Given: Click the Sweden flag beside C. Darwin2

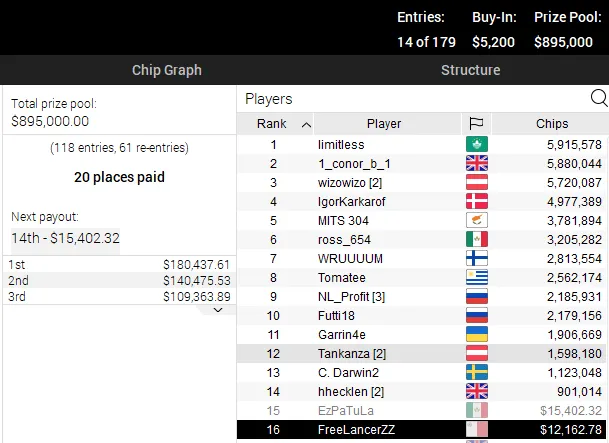Looking at the screenshot, I should tap(476, 372).
